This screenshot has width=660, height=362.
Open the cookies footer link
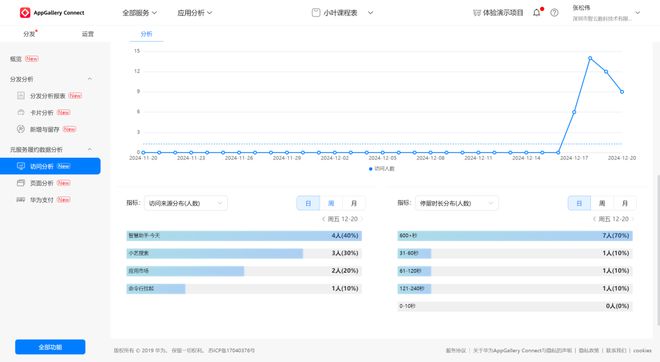642,350
